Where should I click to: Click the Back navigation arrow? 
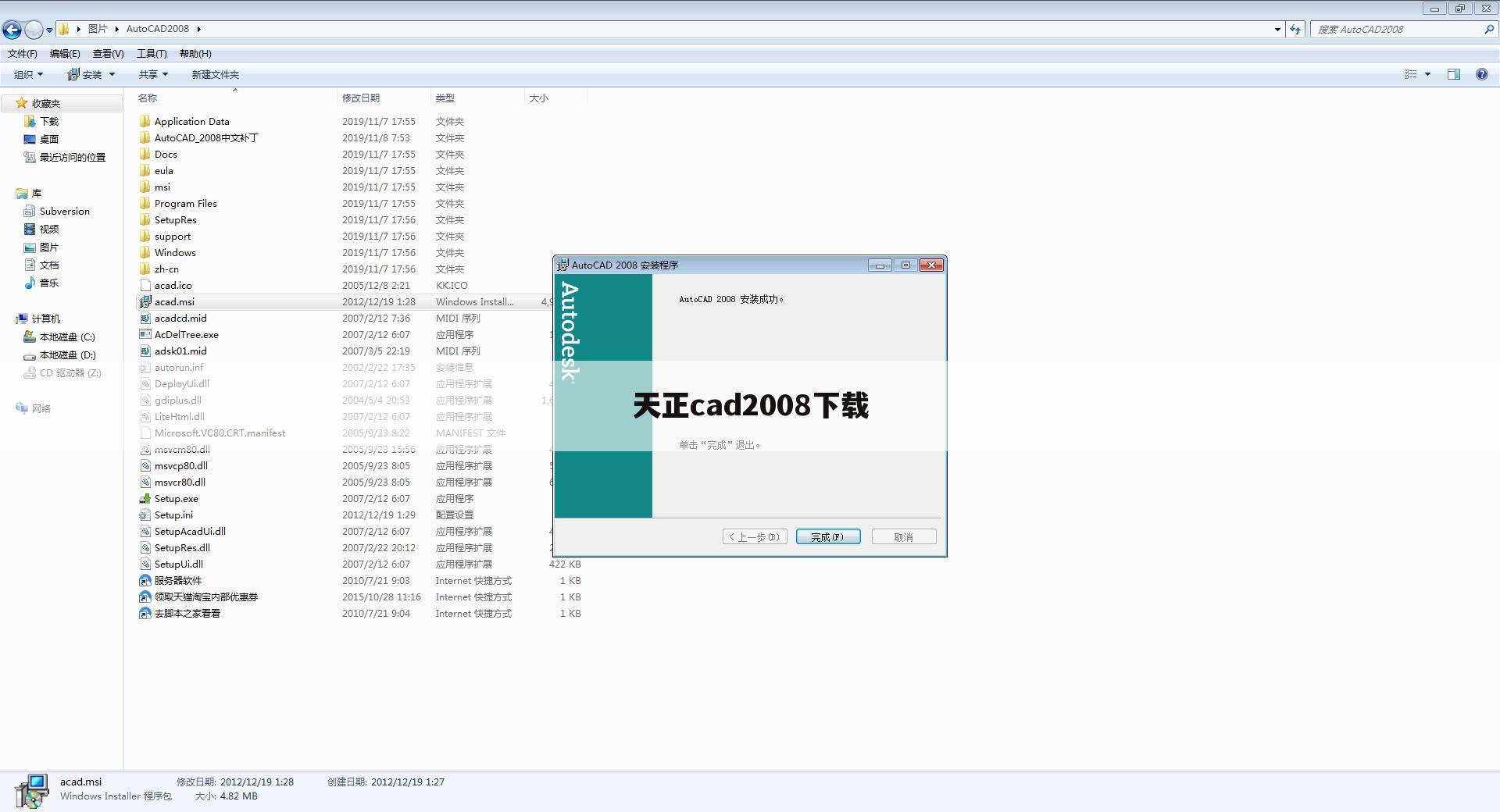[x=12, y=30]
